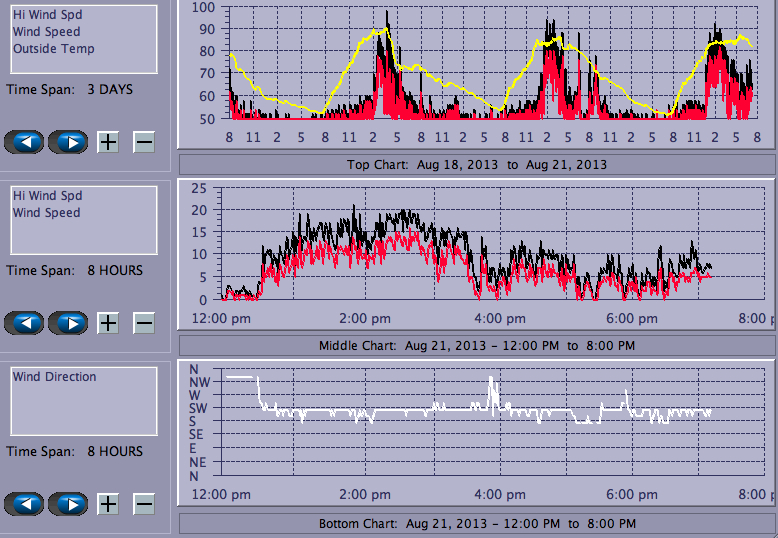Select Wind Direction in bottom list
The height and width of the screenshot is (538, 778).
click(x=54, y=377)
